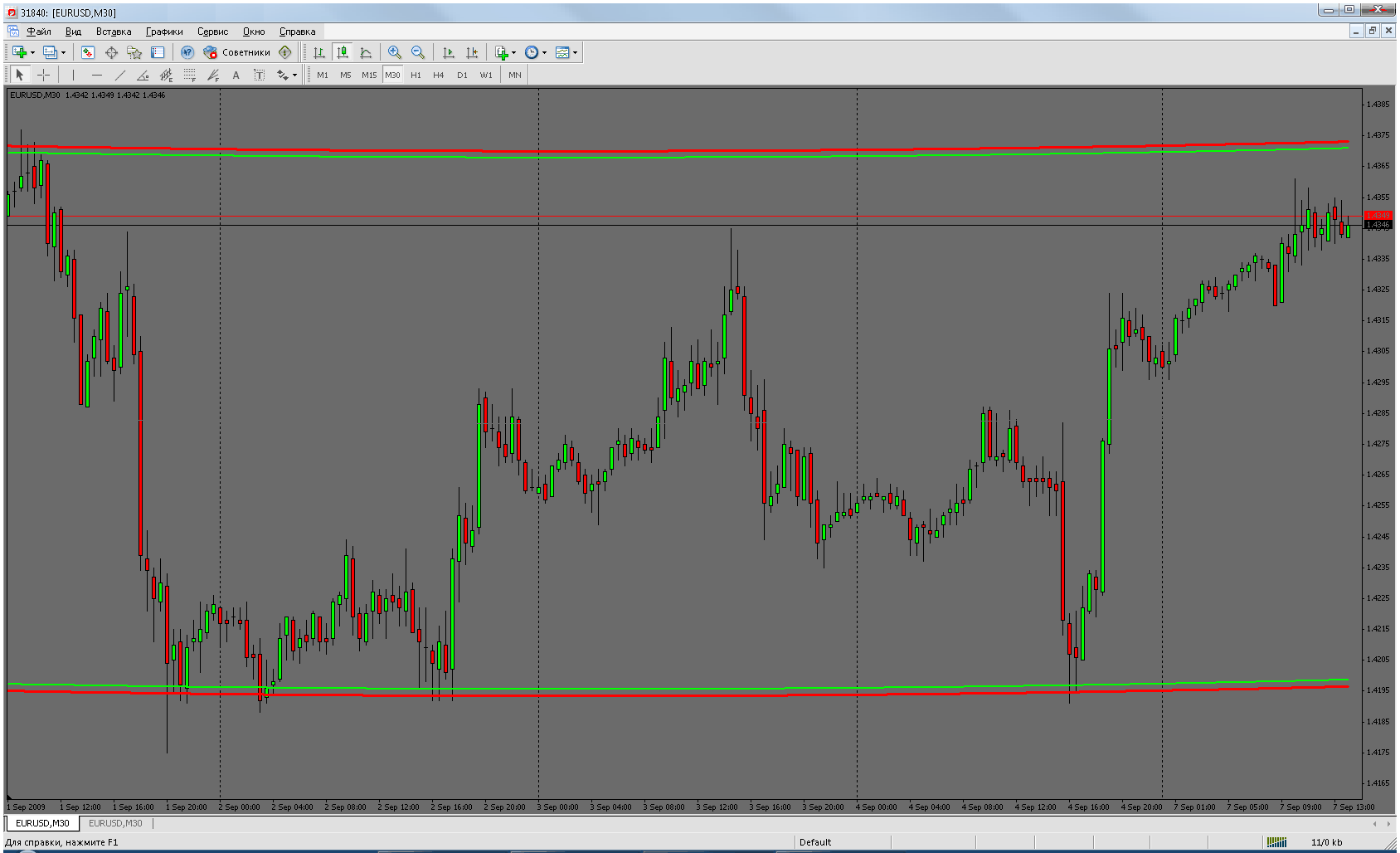Screen dimensions: 1400x853
Task: Click the Zoom In magnifier icon
Action: pos(395,52)
